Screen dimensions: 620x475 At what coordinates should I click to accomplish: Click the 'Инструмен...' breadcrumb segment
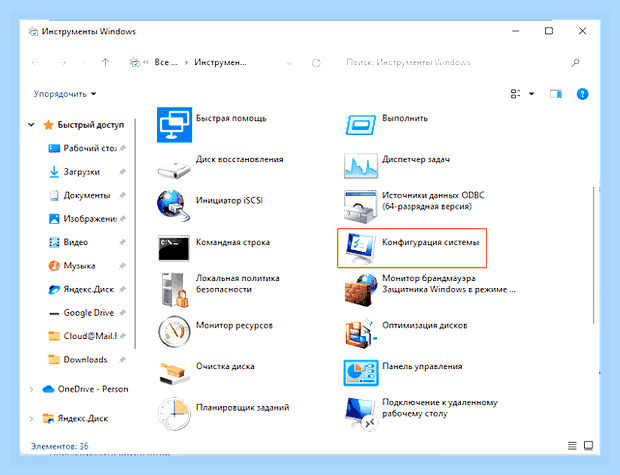220,62
